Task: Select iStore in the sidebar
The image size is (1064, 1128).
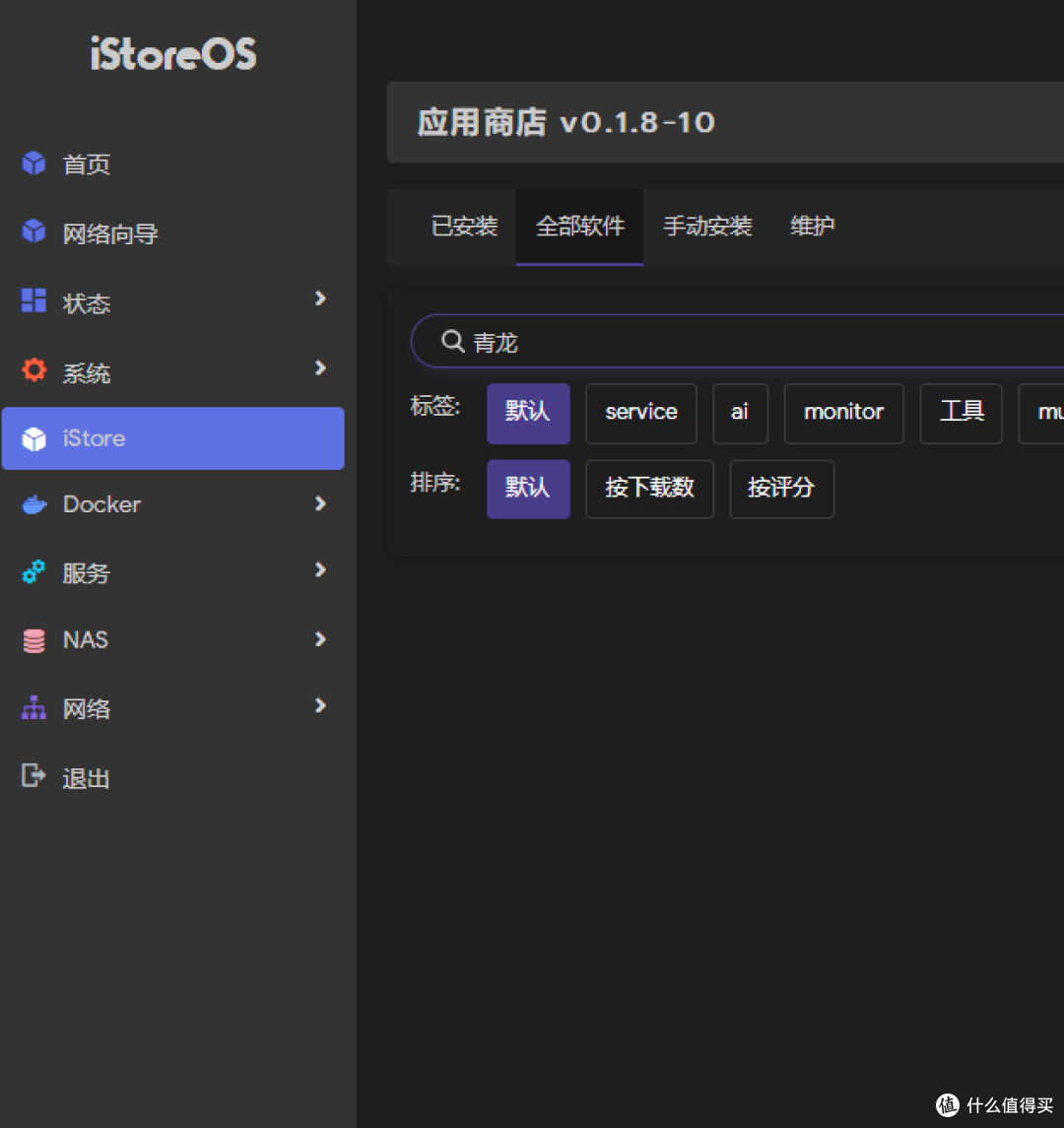Action: (x=173, y=438)
